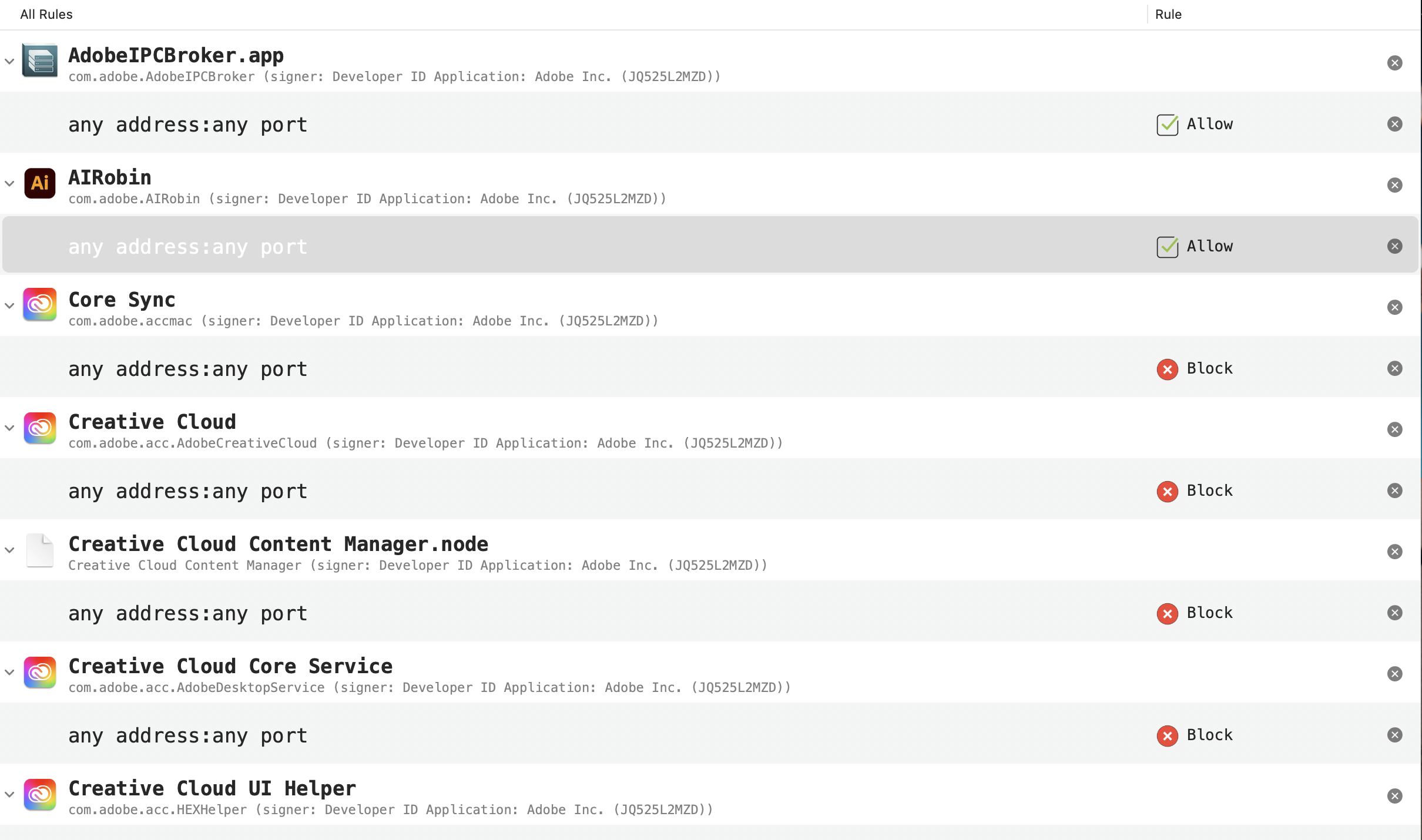Viewport: 1422px width, 840px height.
Task: Toggle the Allow checkmark for AdobeIPCBroker rule
Action: [1167, 125]
